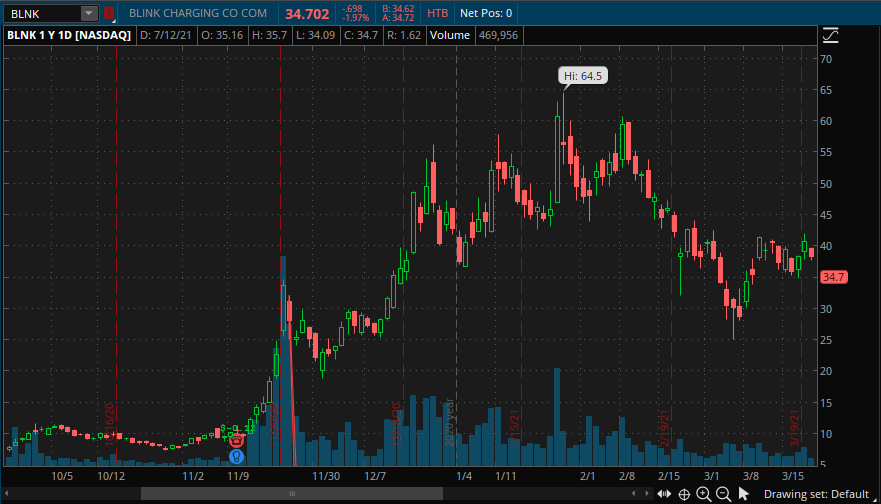The image size is (881, 504).
Task: Click the -1.97% percent change value
Action: 355,18
